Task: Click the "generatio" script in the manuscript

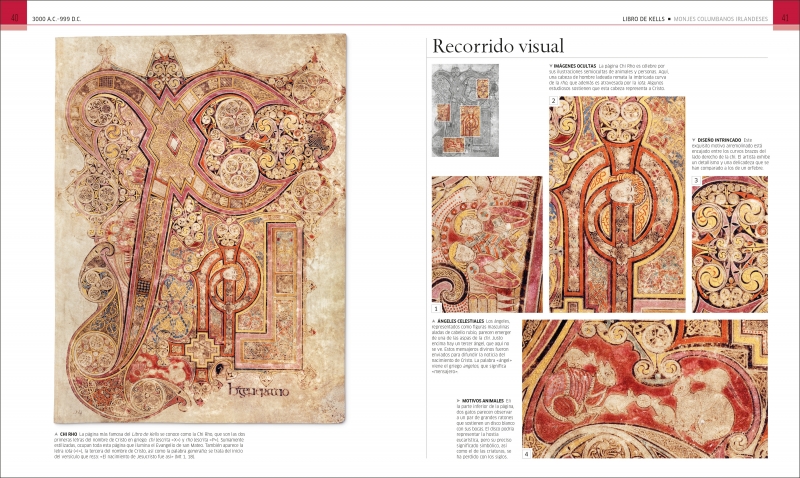Action: [x=258, y=391]
